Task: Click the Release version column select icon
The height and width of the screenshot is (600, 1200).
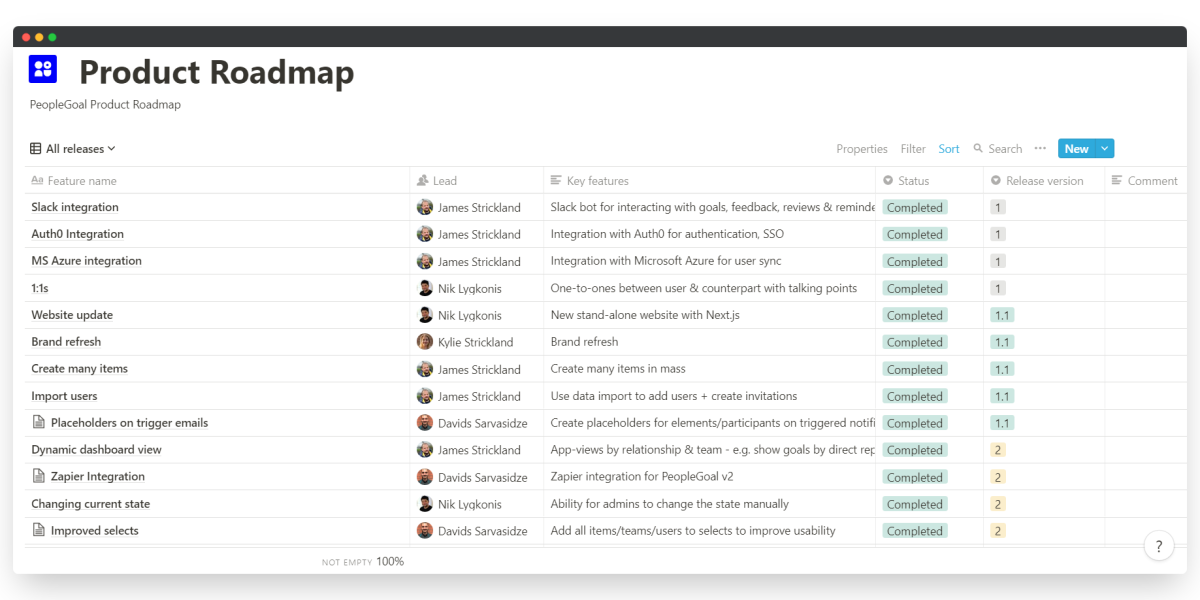Action: point(996,181)
